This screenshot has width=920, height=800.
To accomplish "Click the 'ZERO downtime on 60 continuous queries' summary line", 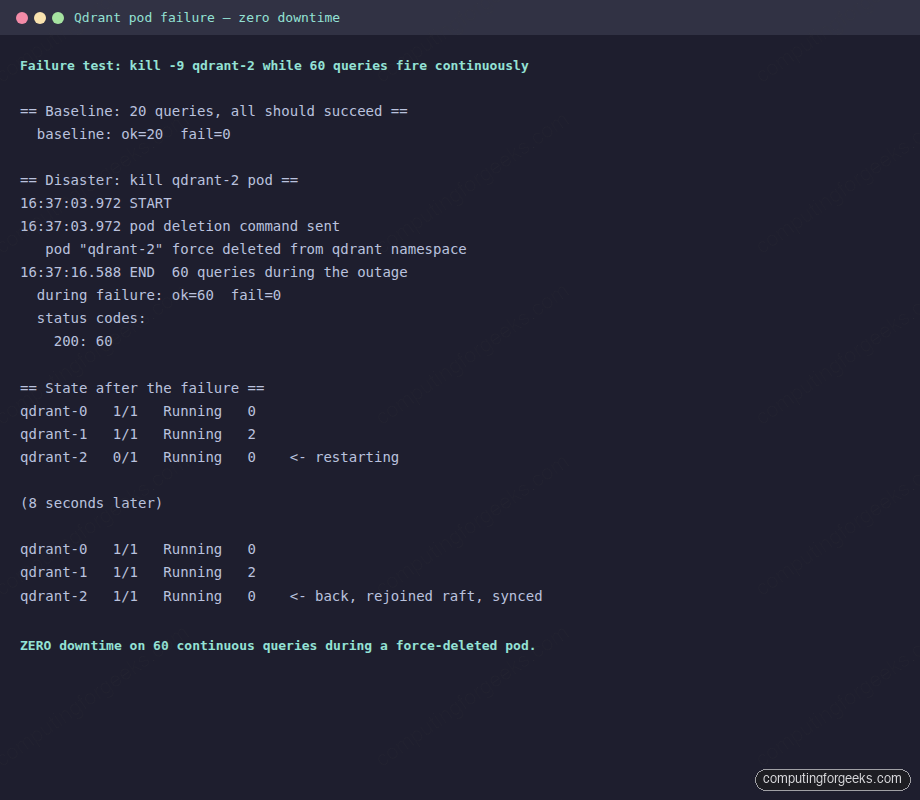I will pos(278,646).
